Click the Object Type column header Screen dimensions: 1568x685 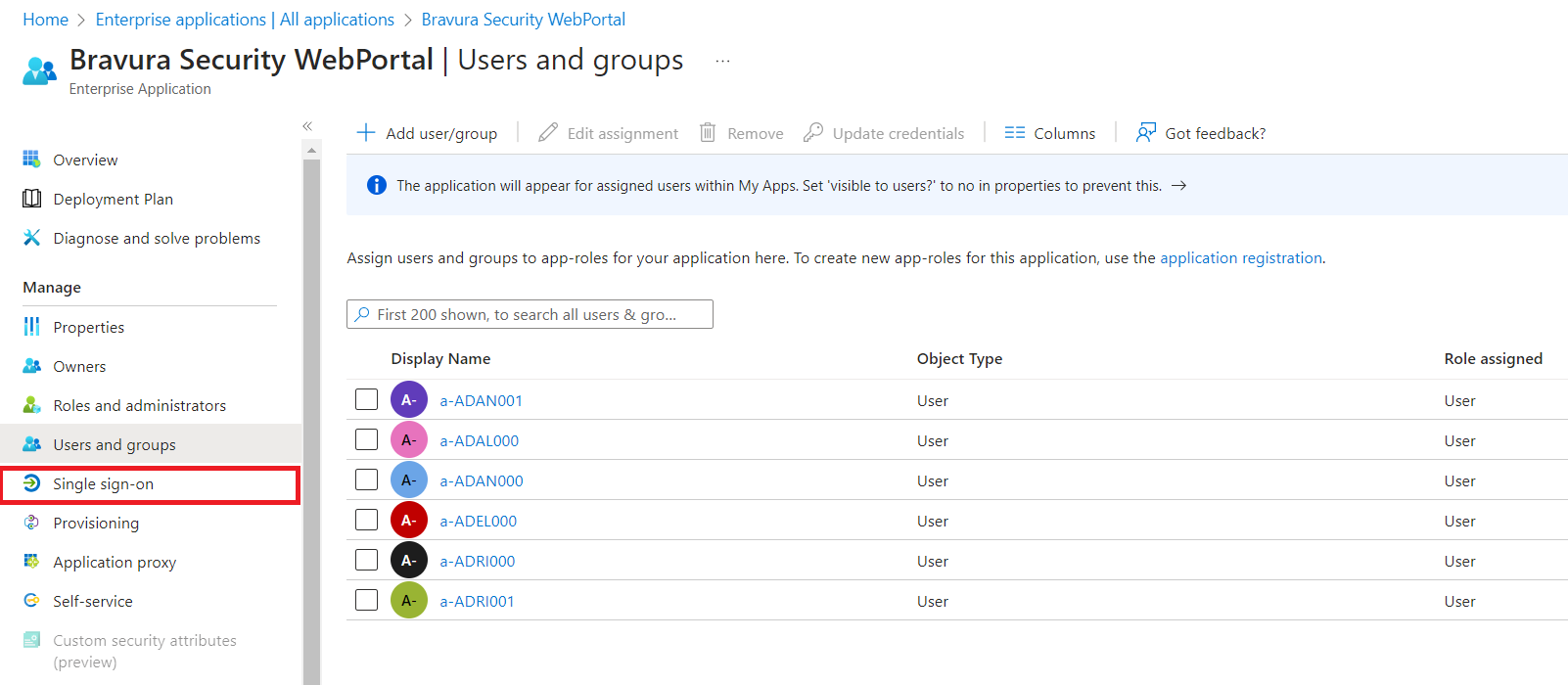[959, 358]
